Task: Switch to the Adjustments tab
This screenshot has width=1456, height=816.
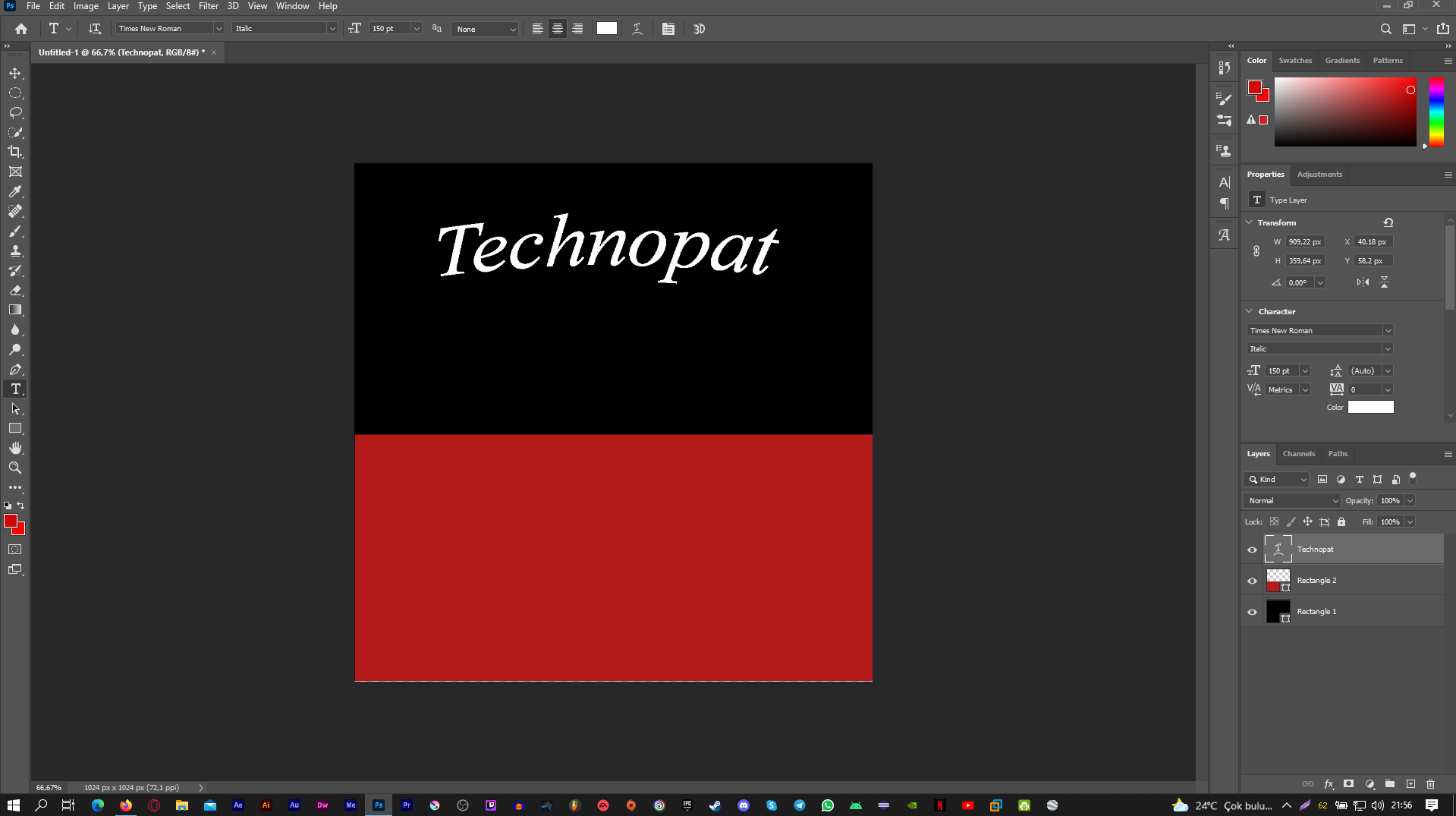Action: pos(1319,175)
